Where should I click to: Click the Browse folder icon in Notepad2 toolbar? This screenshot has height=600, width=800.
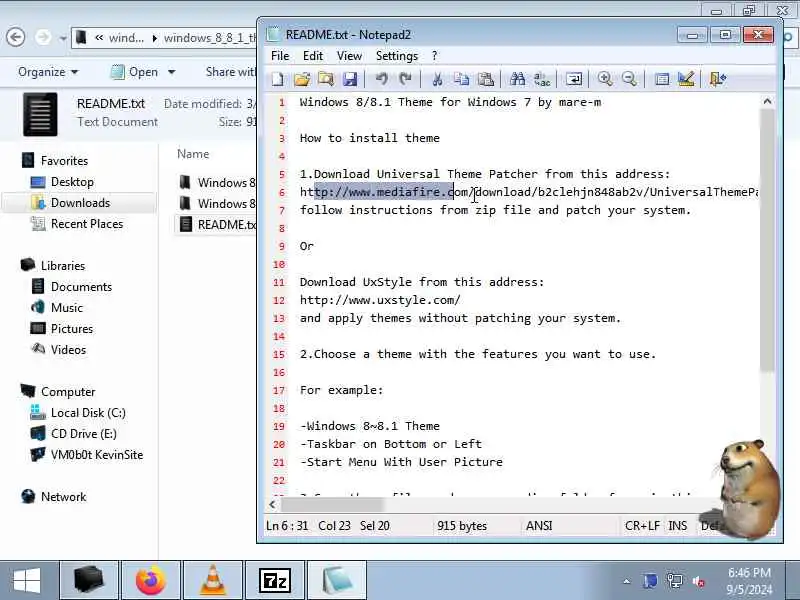(x=326, y=79)
